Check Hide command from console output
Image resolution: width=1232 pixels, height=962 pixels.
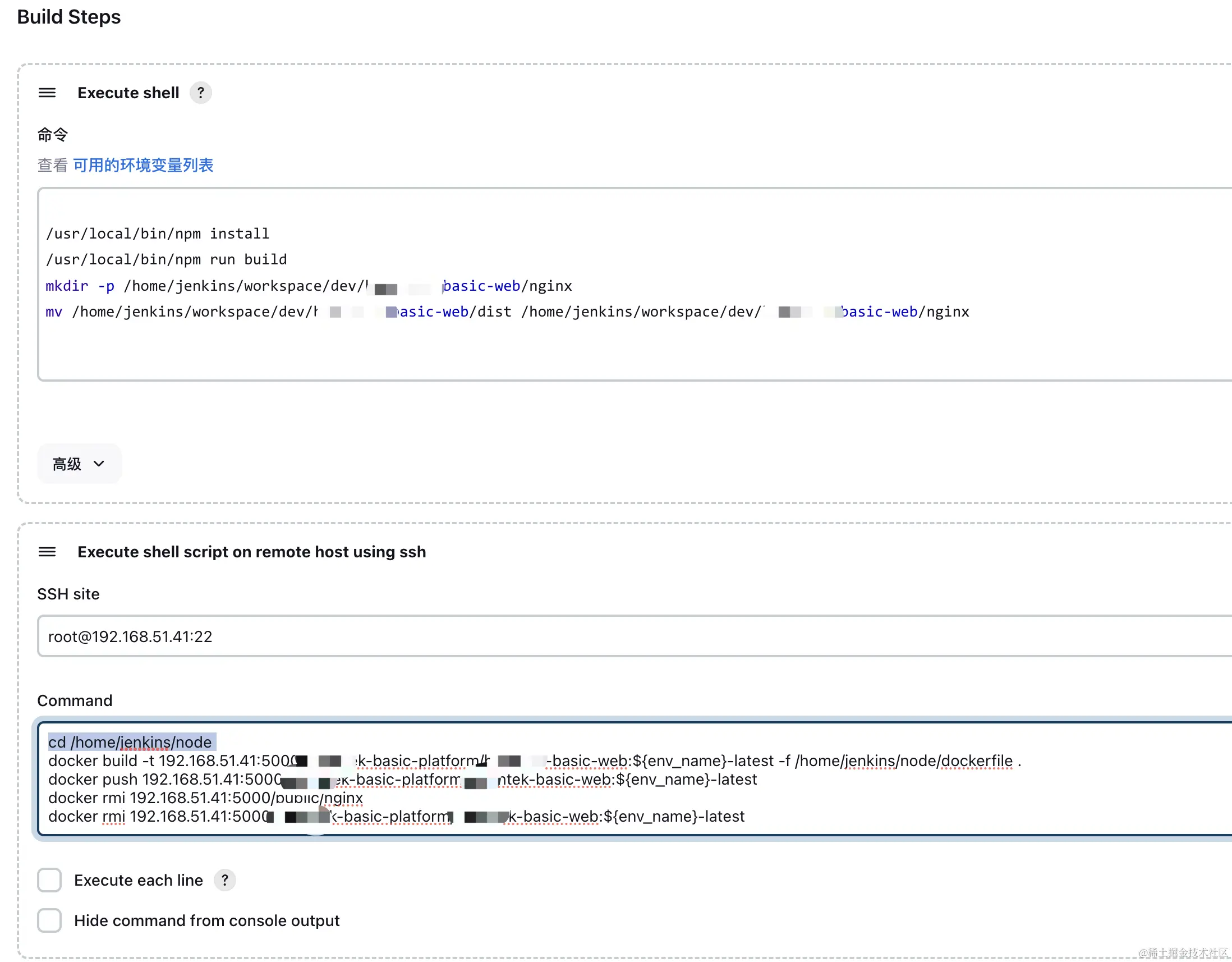point(49,921)
